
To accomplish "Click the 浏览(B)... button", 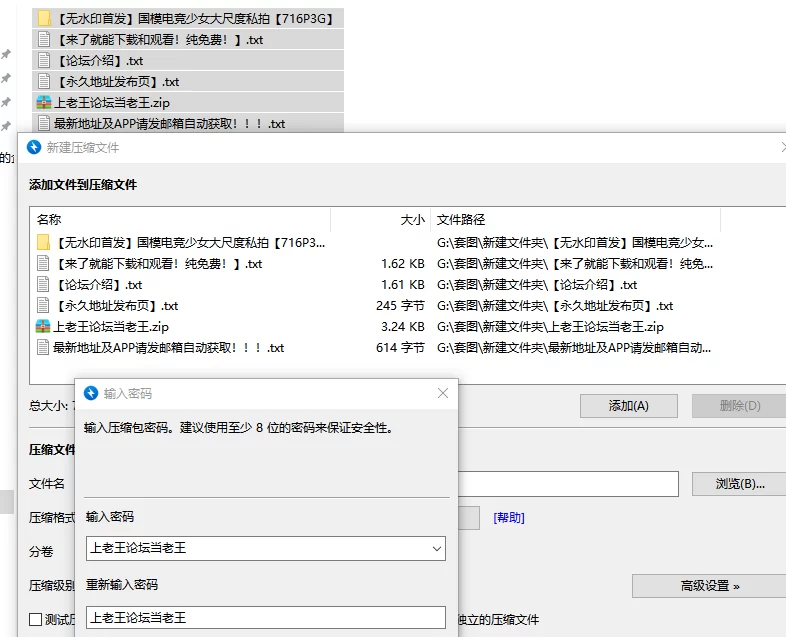I will [x=739, y=484].
